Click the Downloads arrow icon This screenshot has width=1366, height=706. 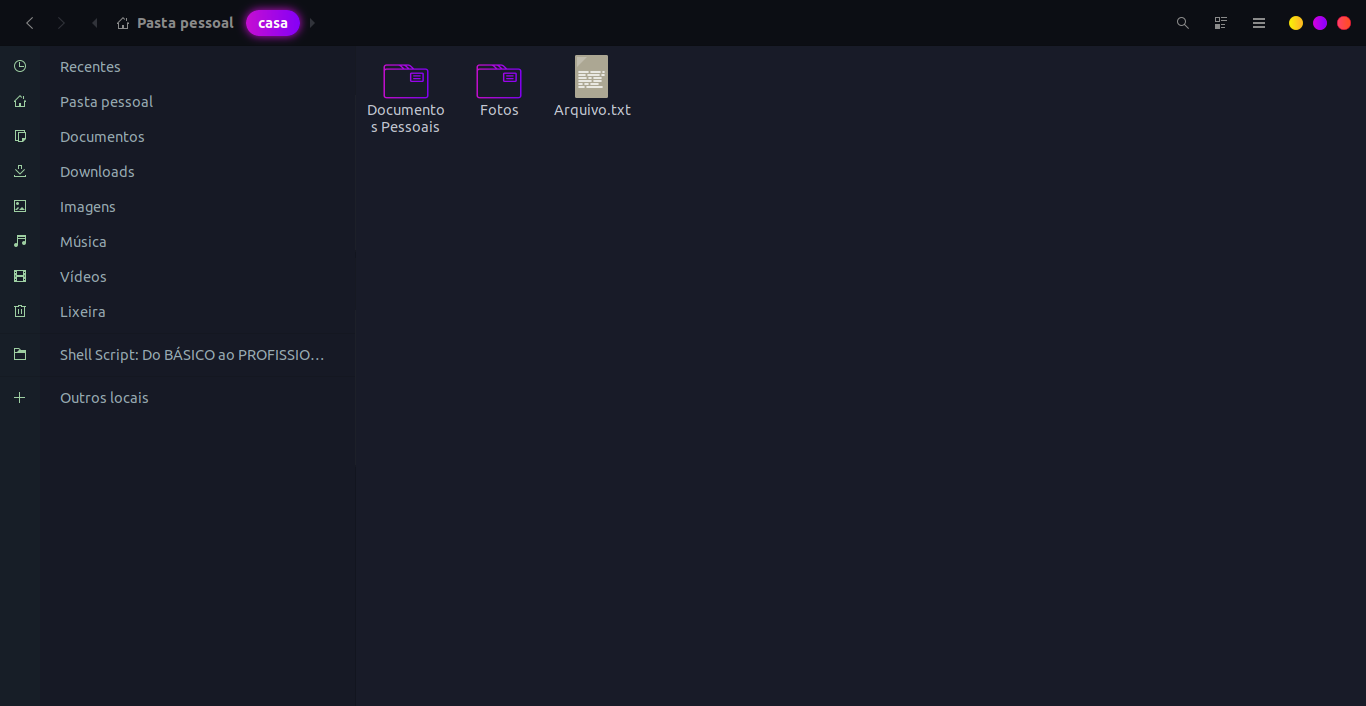click(x=20, y=171)
